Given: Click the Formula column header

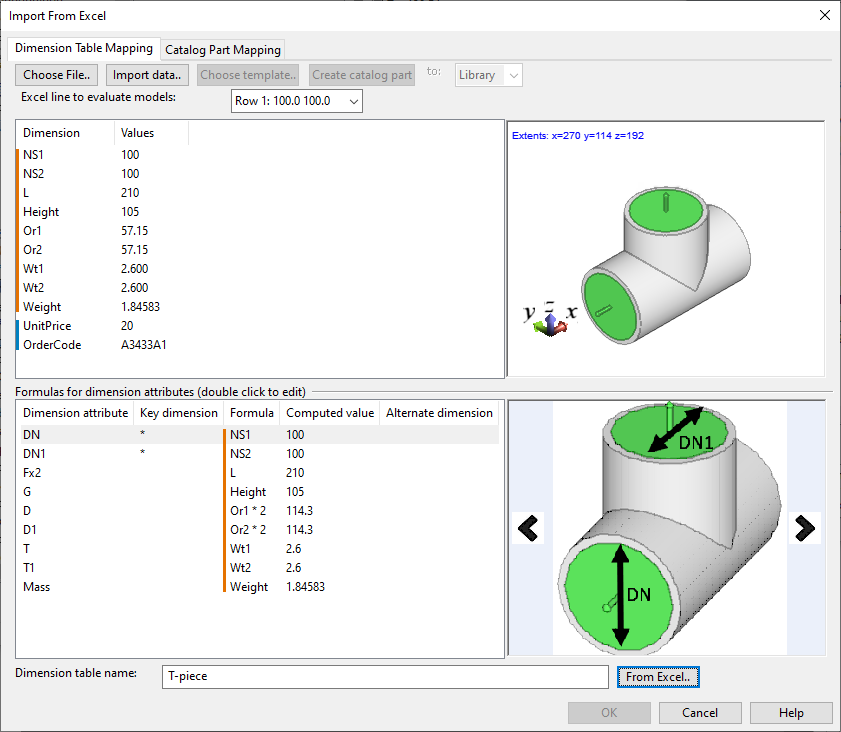Looking at the screenshot, I should pyautogui.click(x=252, y=413).
